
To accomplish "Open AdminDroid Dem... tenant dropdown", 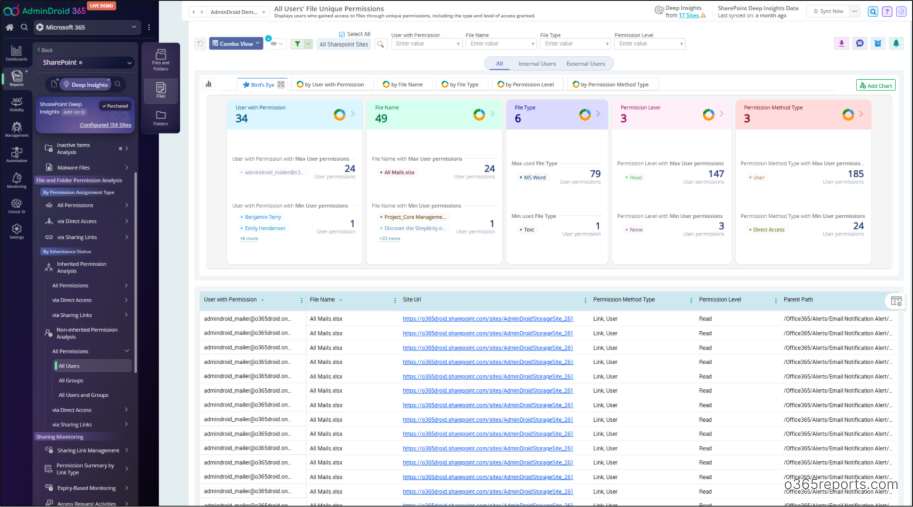I will (238, 12).
